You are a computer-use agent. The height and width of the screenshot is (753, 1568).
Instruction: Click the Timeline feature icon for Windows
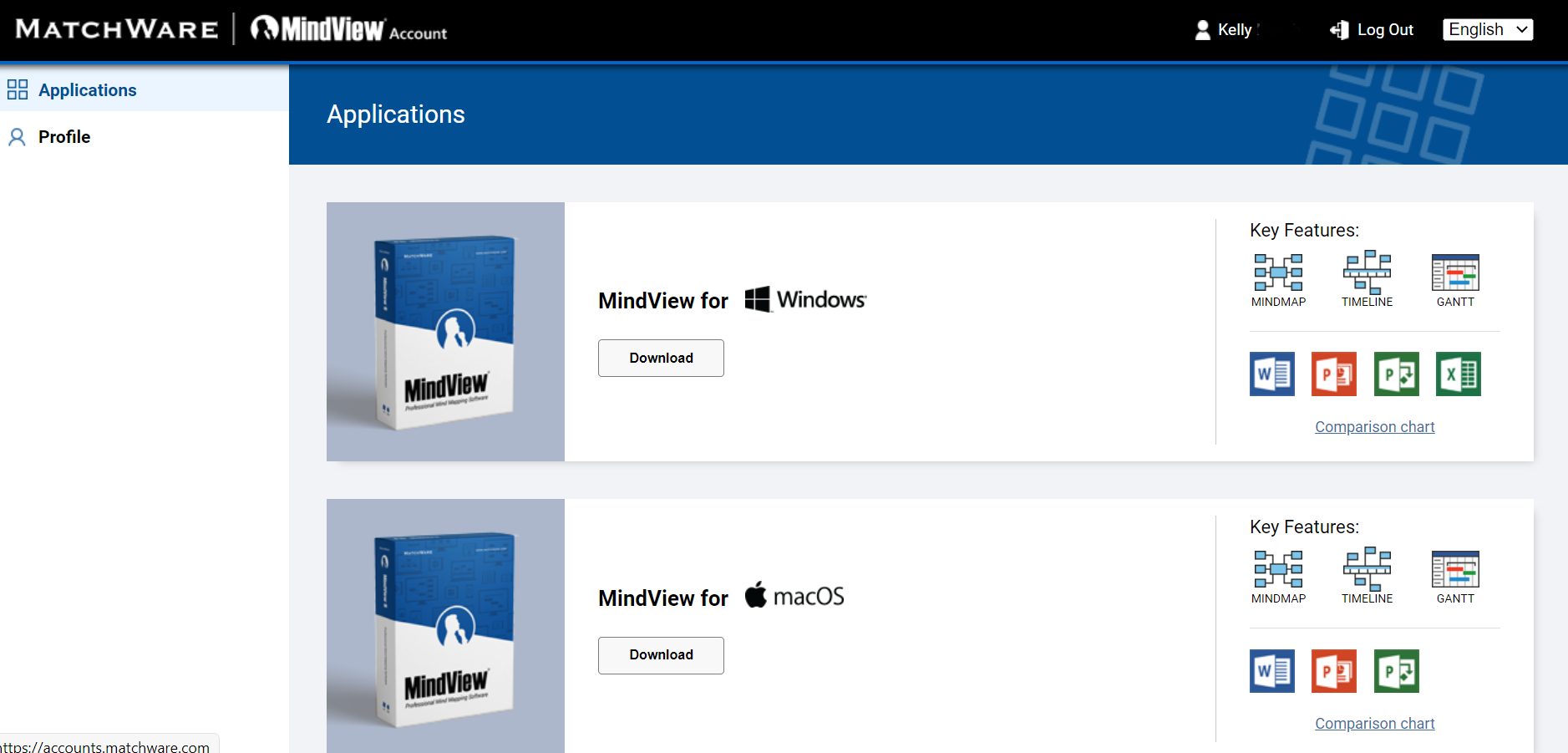[x=1367, y=272]
